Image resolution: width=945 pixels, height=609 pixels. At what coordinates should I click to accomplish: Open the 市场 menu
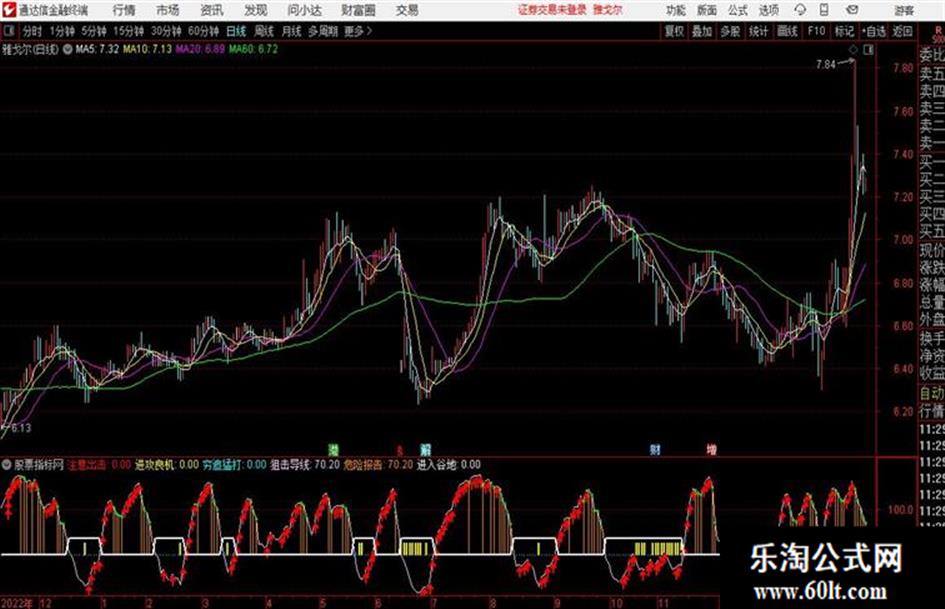(x=168, y=10)
